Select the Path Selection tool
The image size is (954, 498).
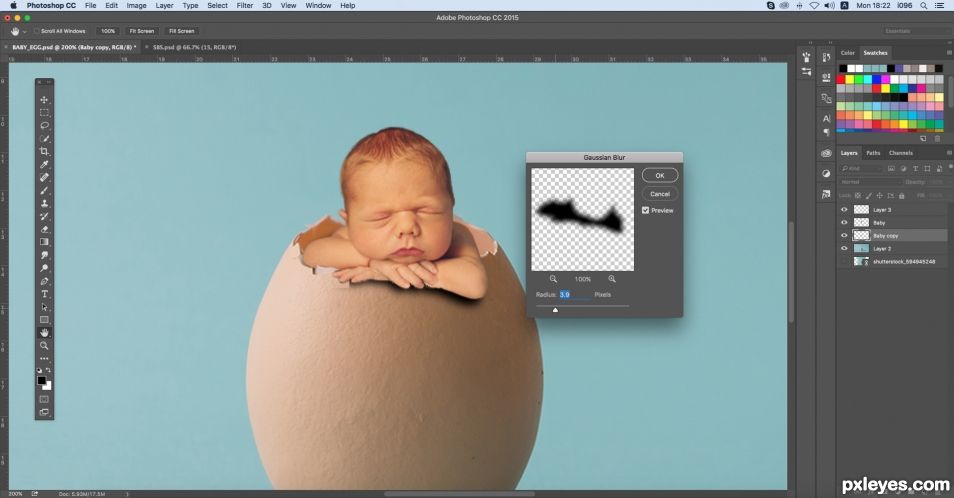pyautogui.click(x=44, y=306)
